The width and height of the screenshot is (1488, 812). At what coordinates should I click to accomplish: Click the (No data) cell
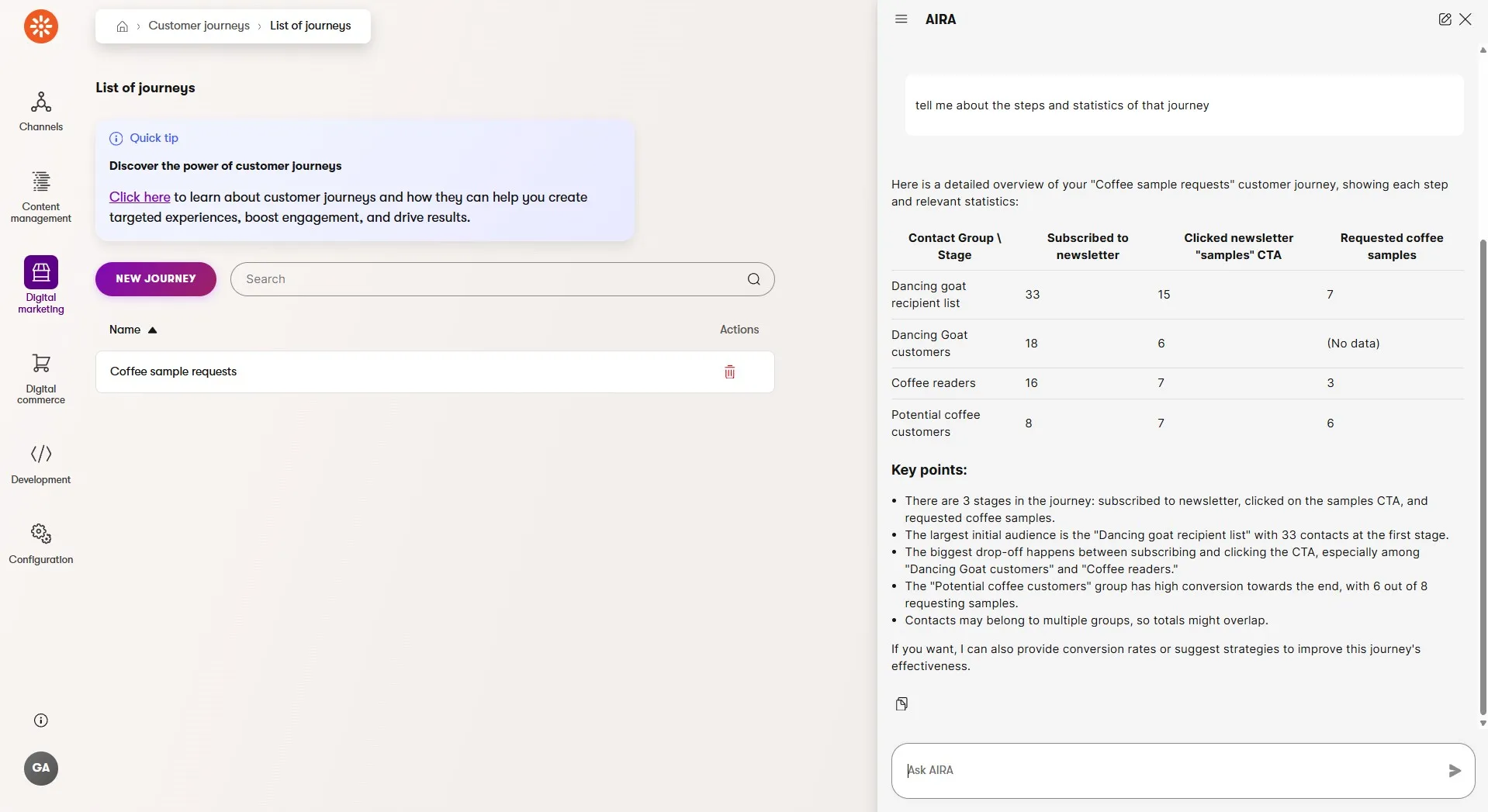pyautogui.click(x=1353, y=344)
